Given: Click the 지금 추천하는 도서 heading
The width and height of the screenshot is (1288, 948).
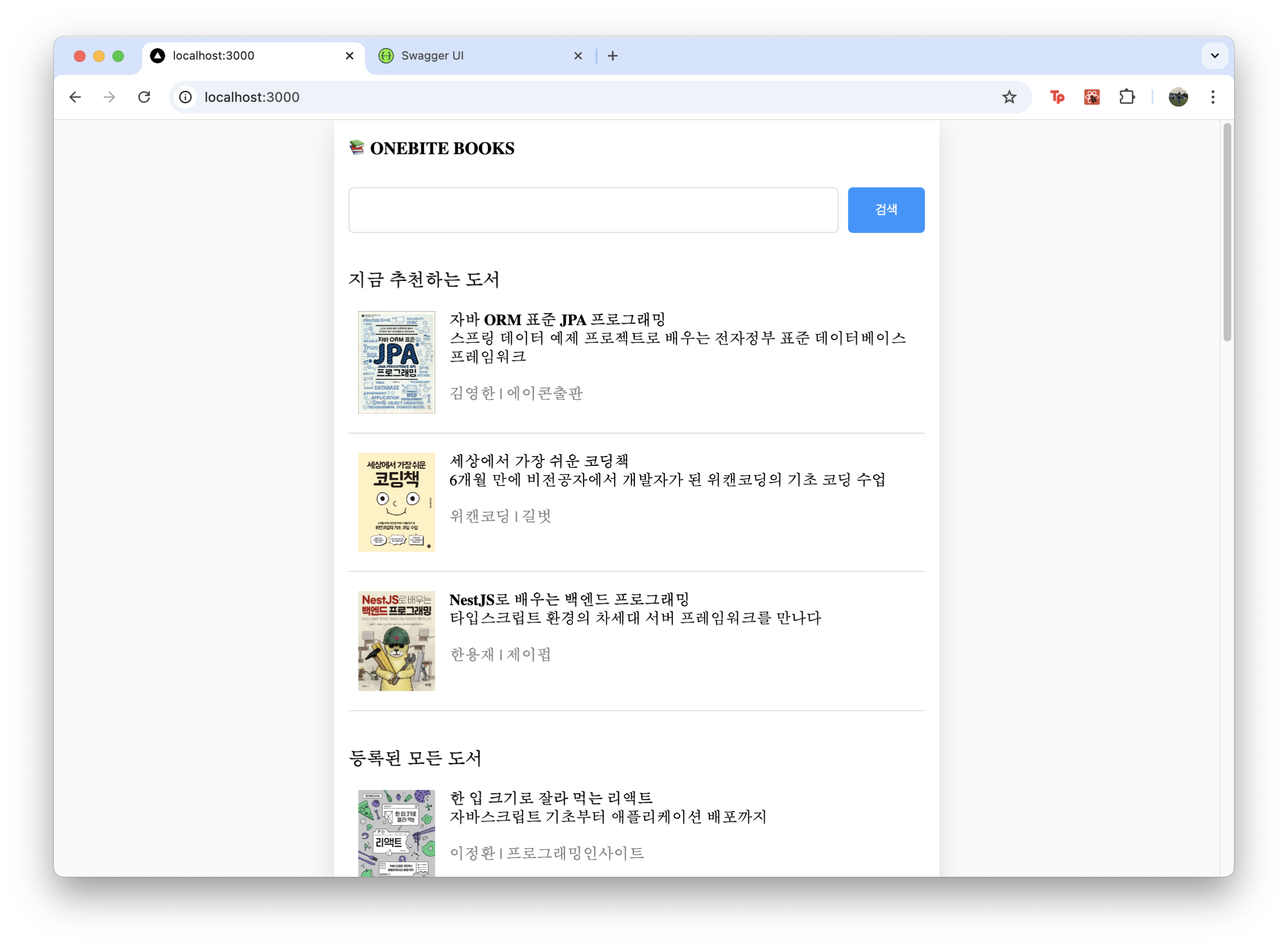Looking at the screenshot, I should click(424, 279).
